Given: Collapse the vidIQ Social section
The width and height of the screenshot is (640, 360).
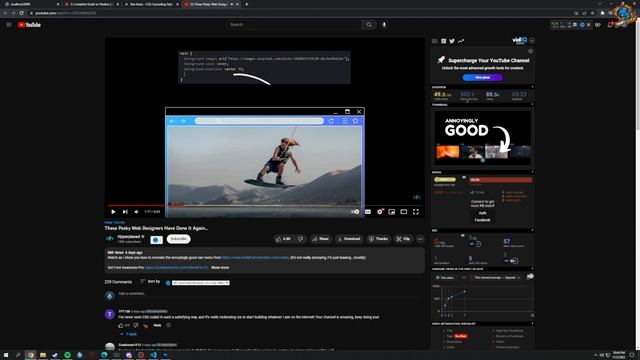Looking at the screenshot, I should [532, 172].
